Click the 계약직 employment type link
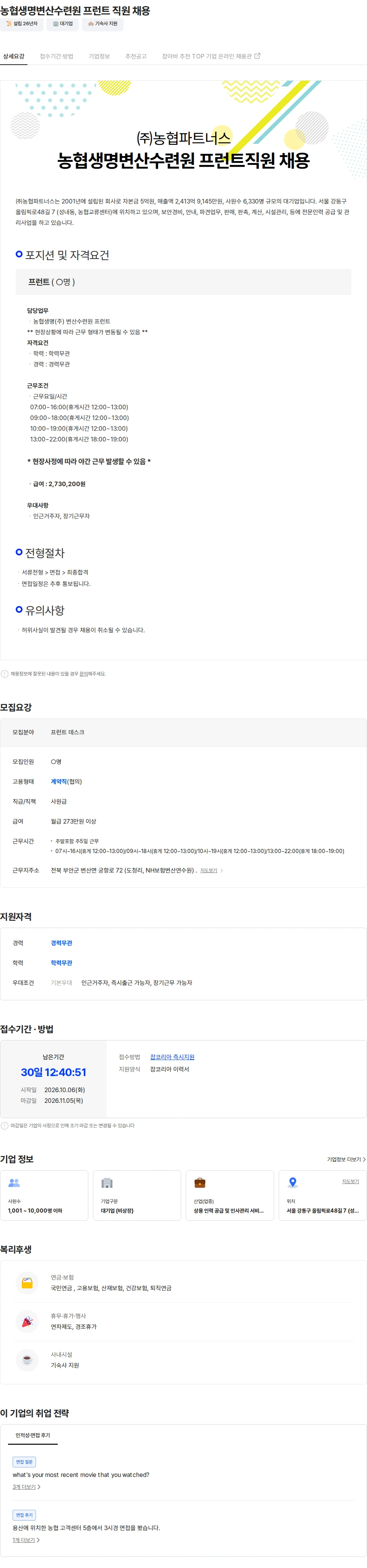The image size is (367, 1568). point(58,782)
